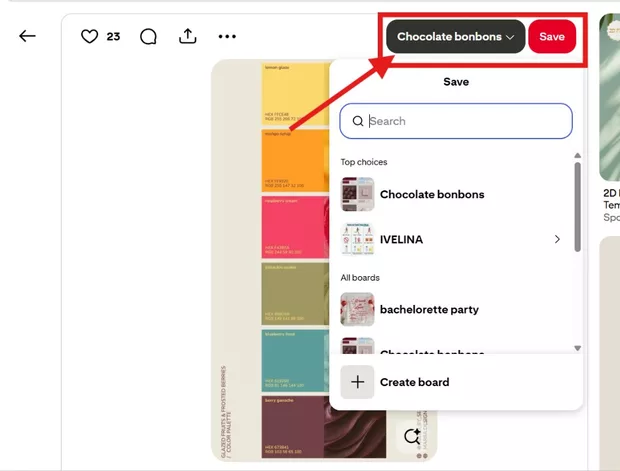Screen dimensions: 620x471
Task: Select the bachelorette party board
Action: click(x=455, y=309)
